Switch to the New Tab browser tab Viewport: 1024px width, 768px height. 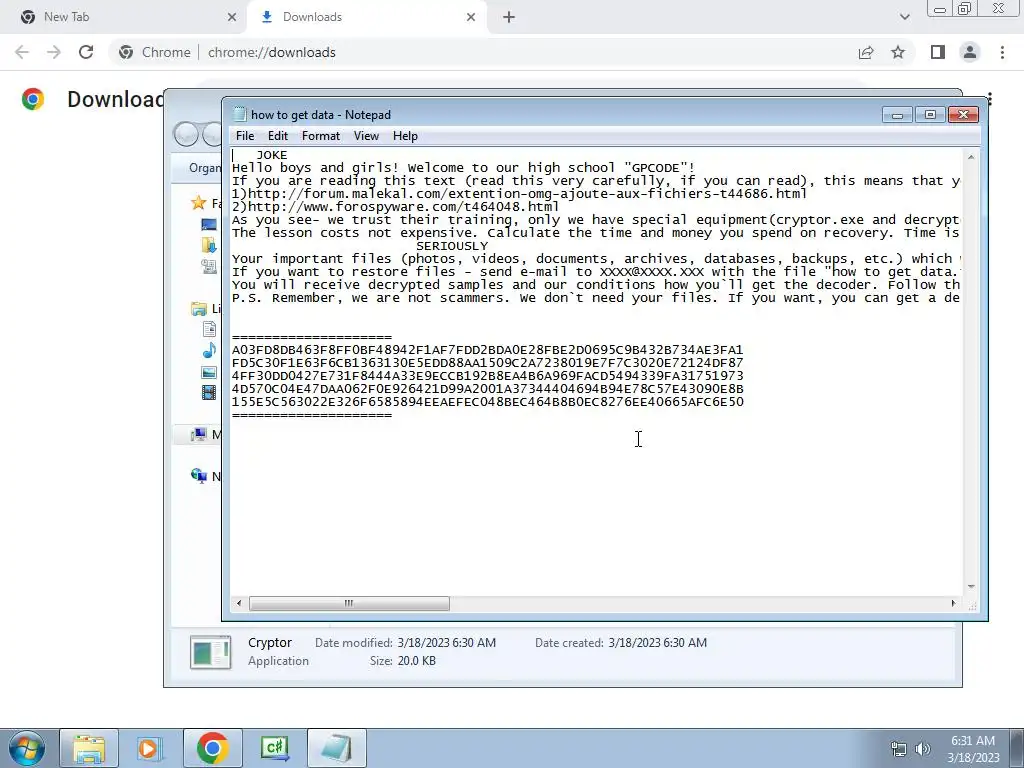(123, 17)
